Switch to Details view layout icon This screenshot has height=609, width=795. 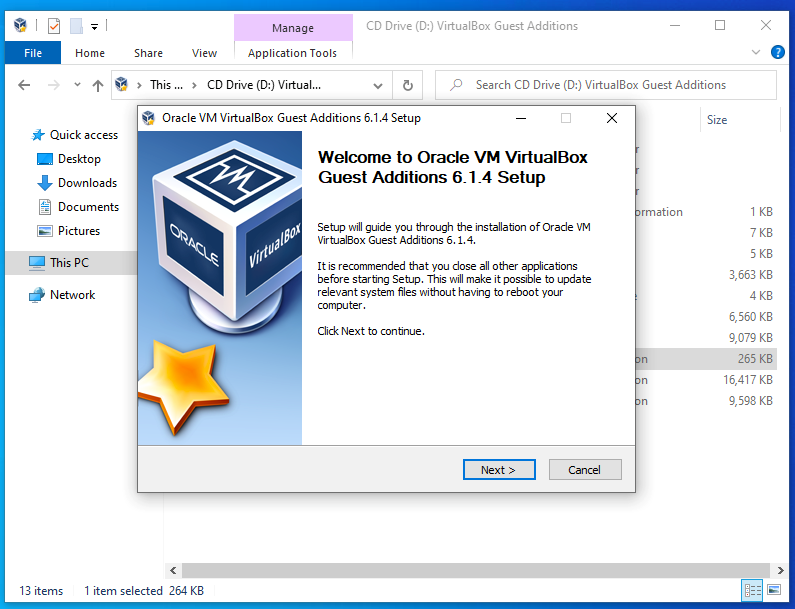pos(752,590)
